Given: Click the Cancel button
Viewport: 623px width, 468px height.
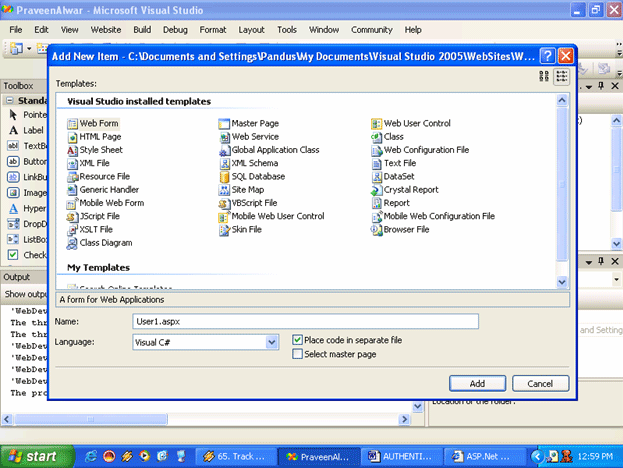Looking at the screenshot, I should click(540, 383).
